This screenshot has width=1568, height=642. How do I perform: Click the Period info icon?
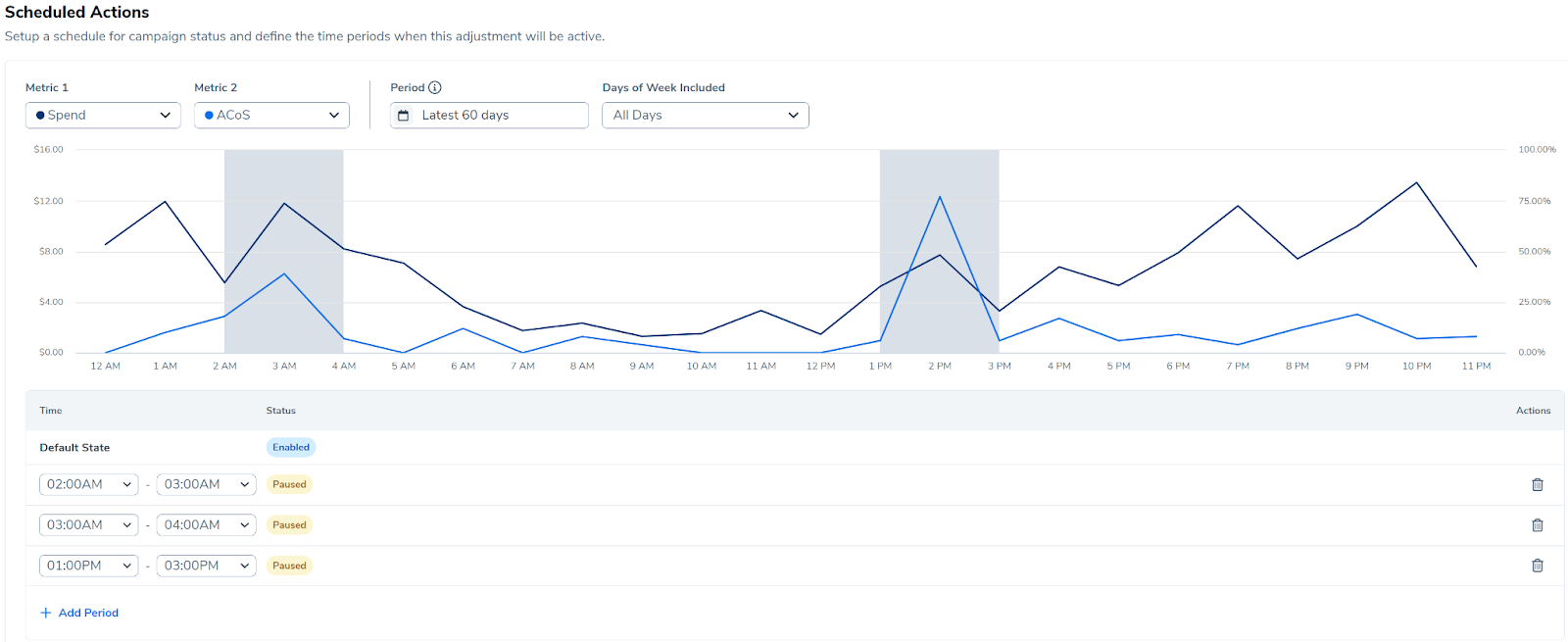tap(435, 87)
